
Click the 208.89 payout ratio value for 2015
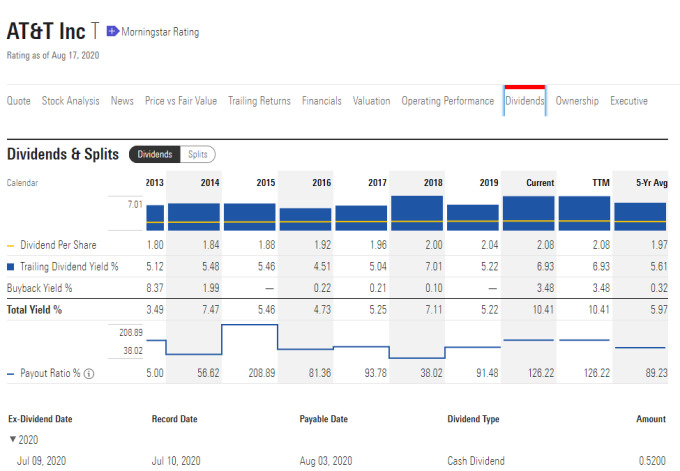point(262,373)
